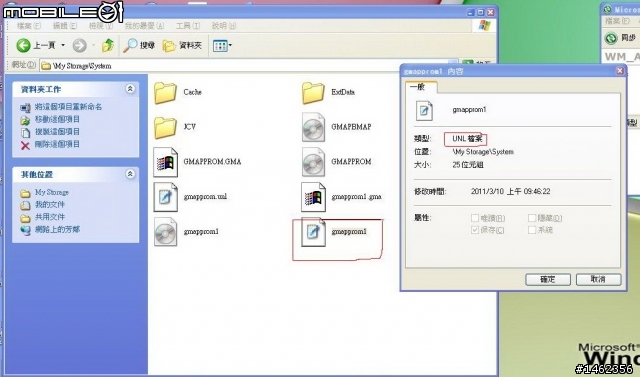This screenshot has width=640, height=377.
Task: Open the forward button history dropdown arrow
Action: pos(93,45)
